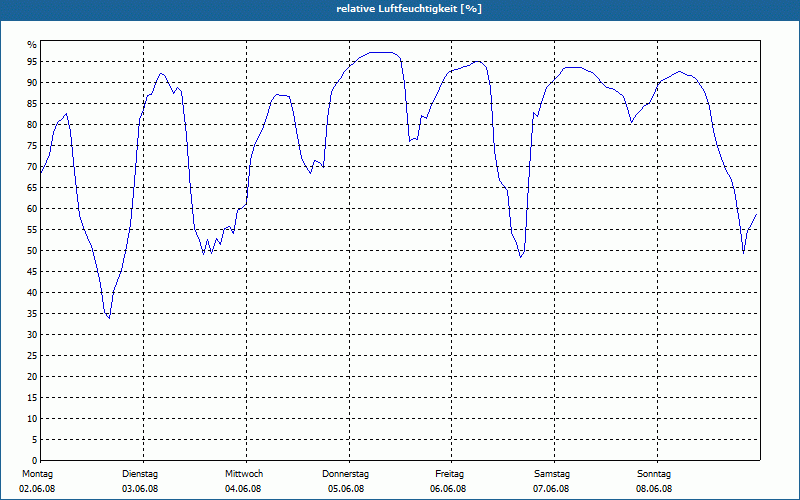Select the y-axis value '45'

[x=32, y=272]
